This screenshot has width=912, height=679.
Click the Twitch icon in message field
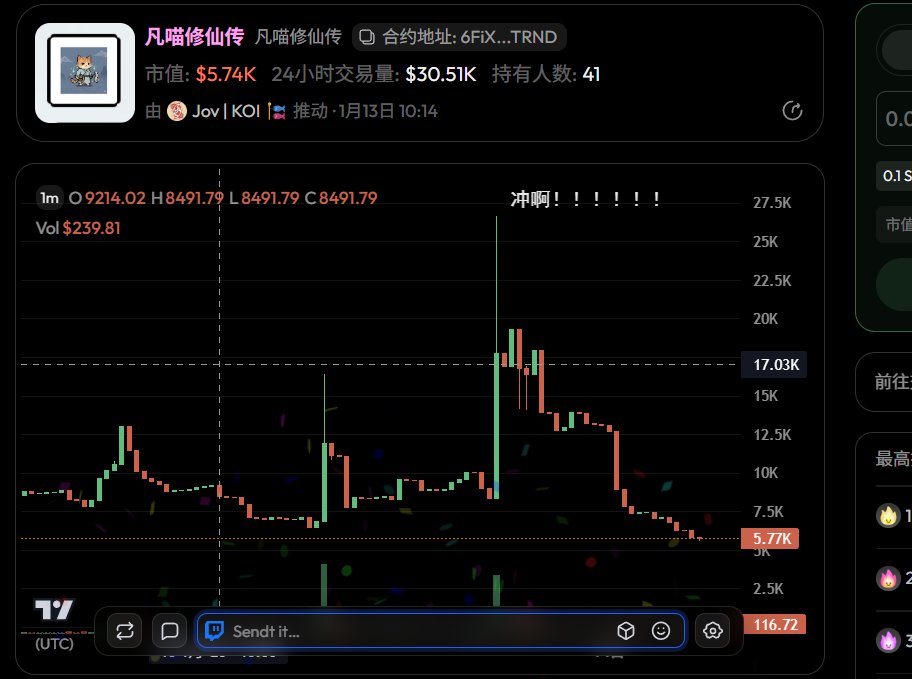(214, 631)
